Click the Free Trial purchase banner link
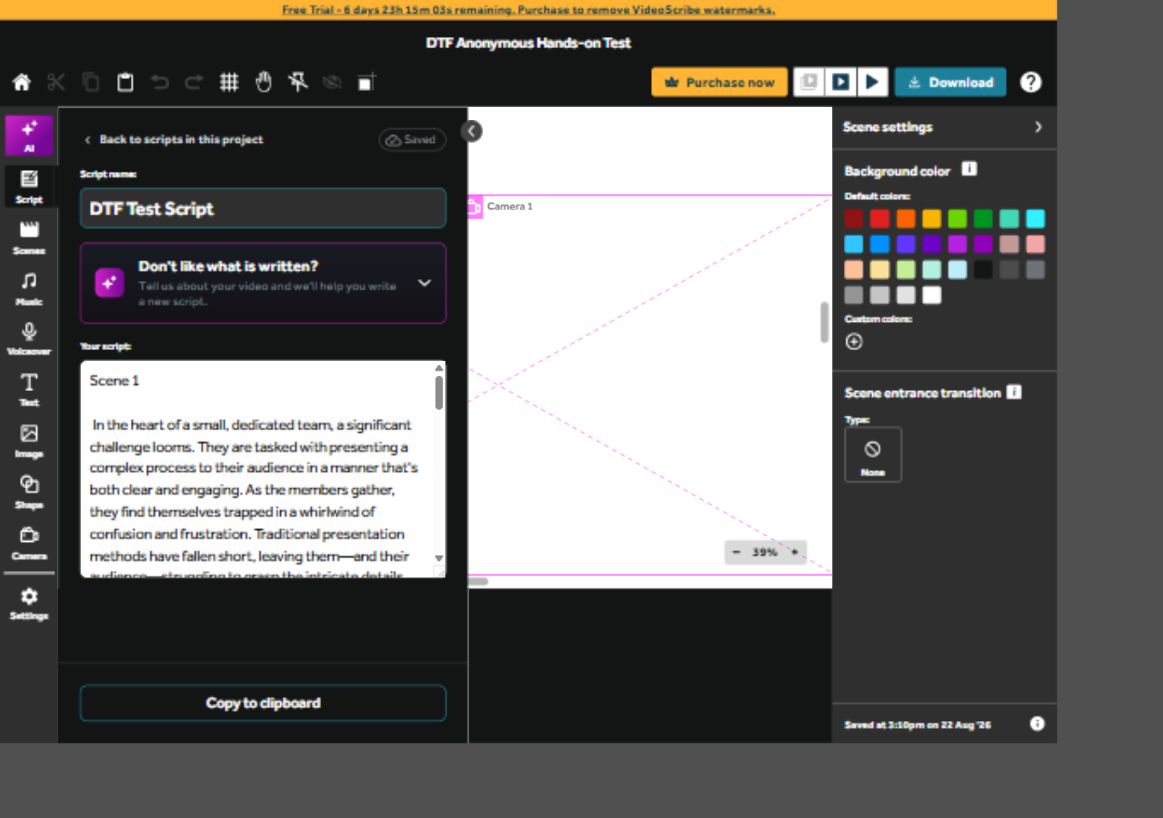1163x818 pixels. point(528,10)
